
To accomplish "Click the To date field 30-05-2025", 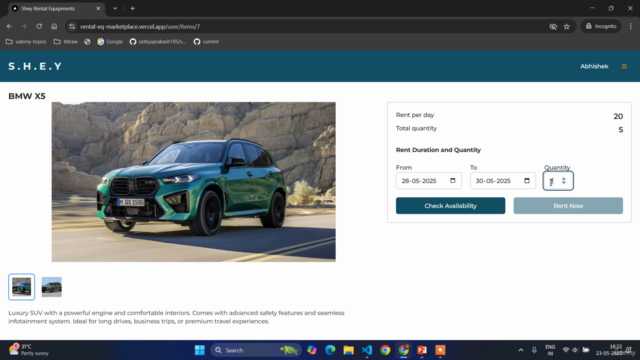I will click(503, 181).
